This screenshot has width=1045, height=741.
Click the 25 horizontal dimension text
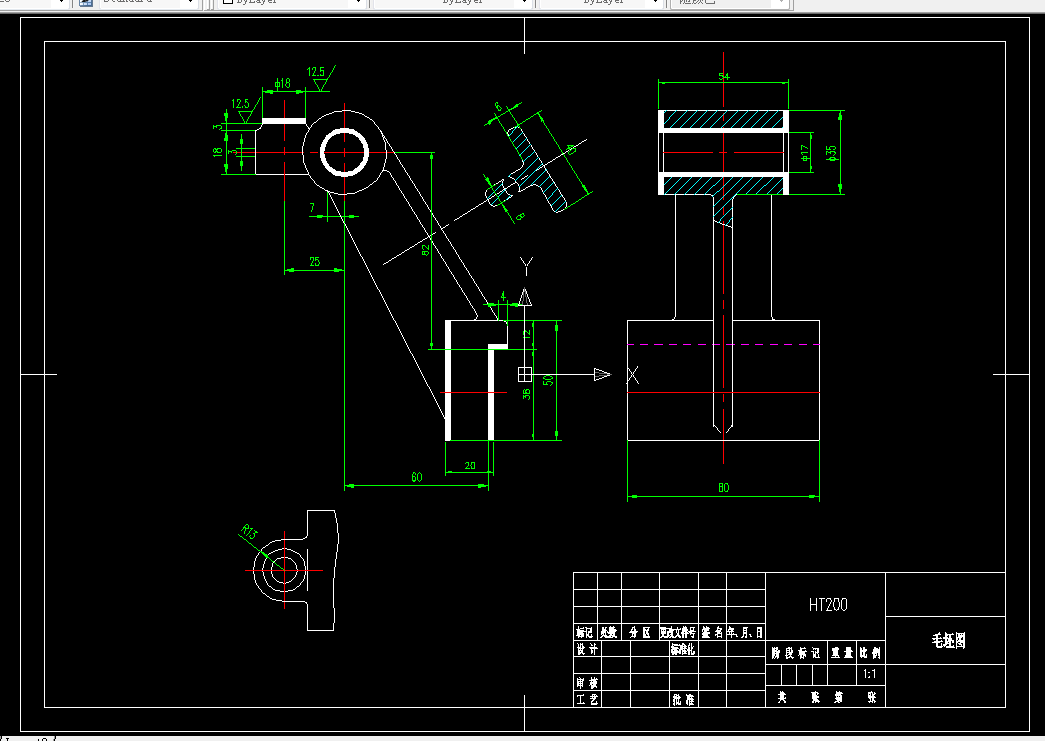[x=315, y=262]
